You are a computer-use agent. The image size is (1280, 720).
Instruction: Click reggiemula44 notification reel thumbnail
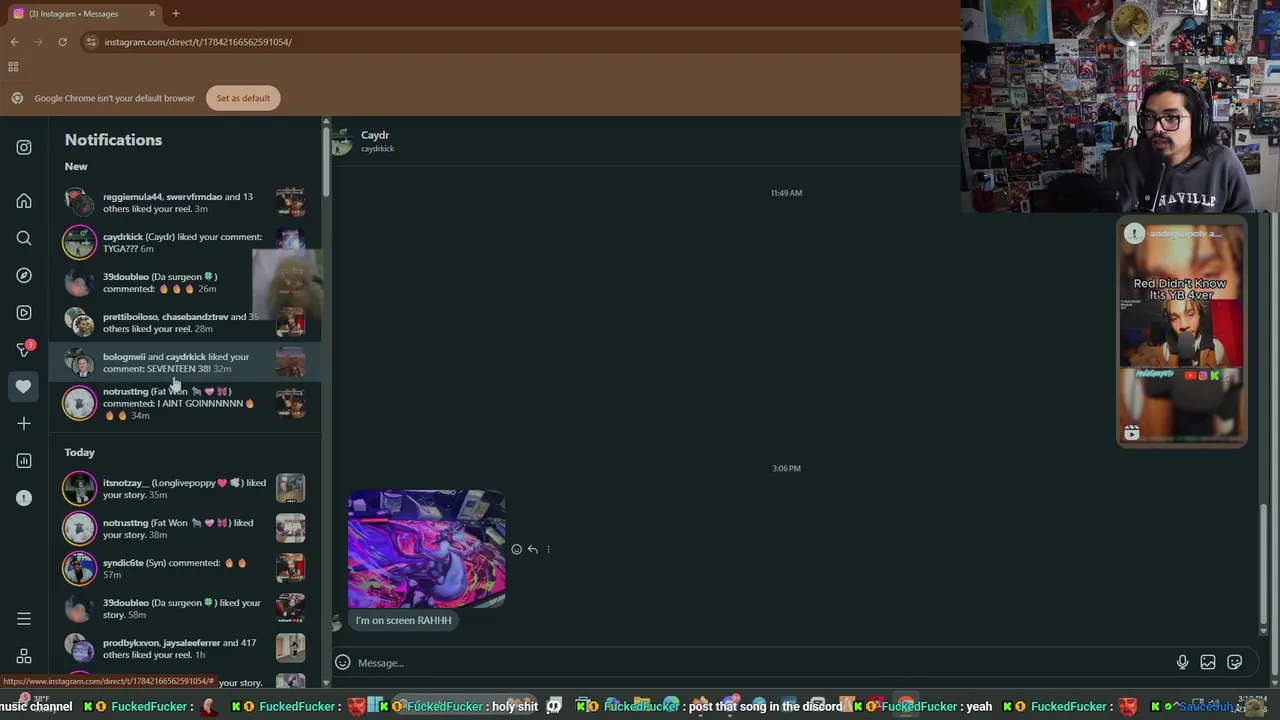click(290, 202)
